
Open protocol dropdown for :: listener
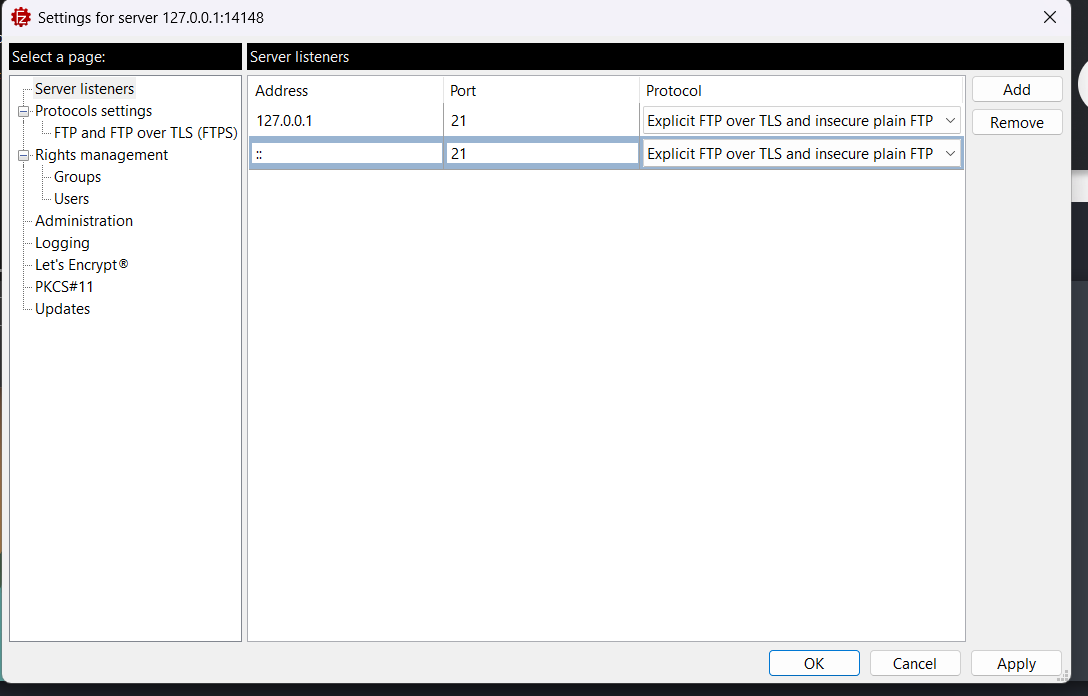pyautogui.click(x=801, y=153)
